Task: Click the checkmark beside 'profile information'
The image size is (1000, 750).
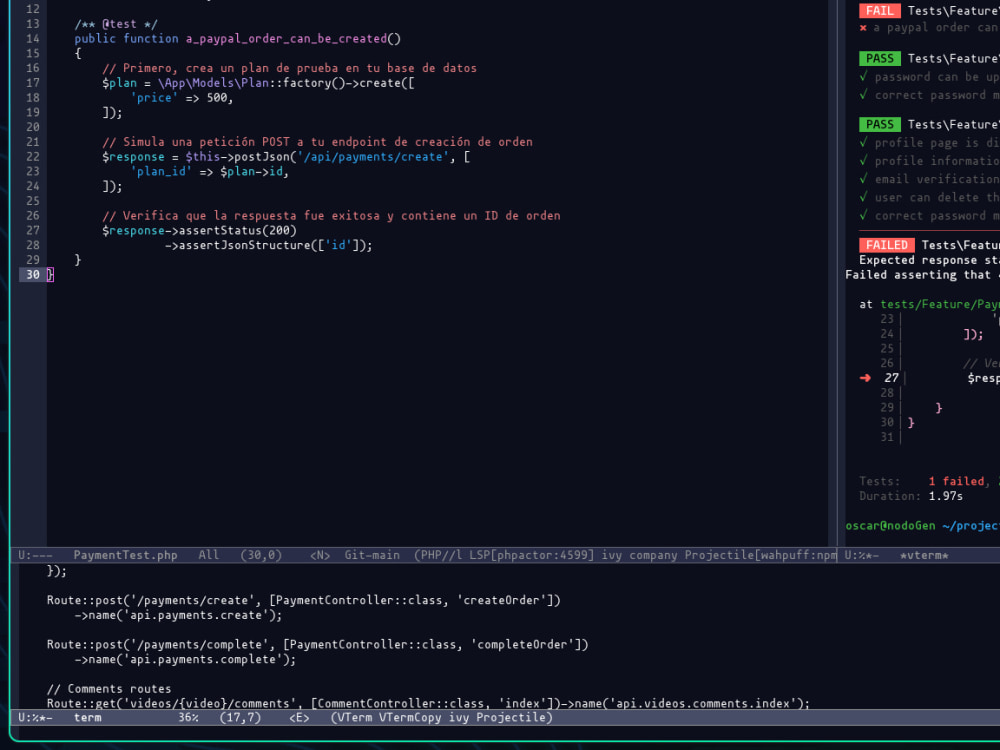Action: point(863,161)
